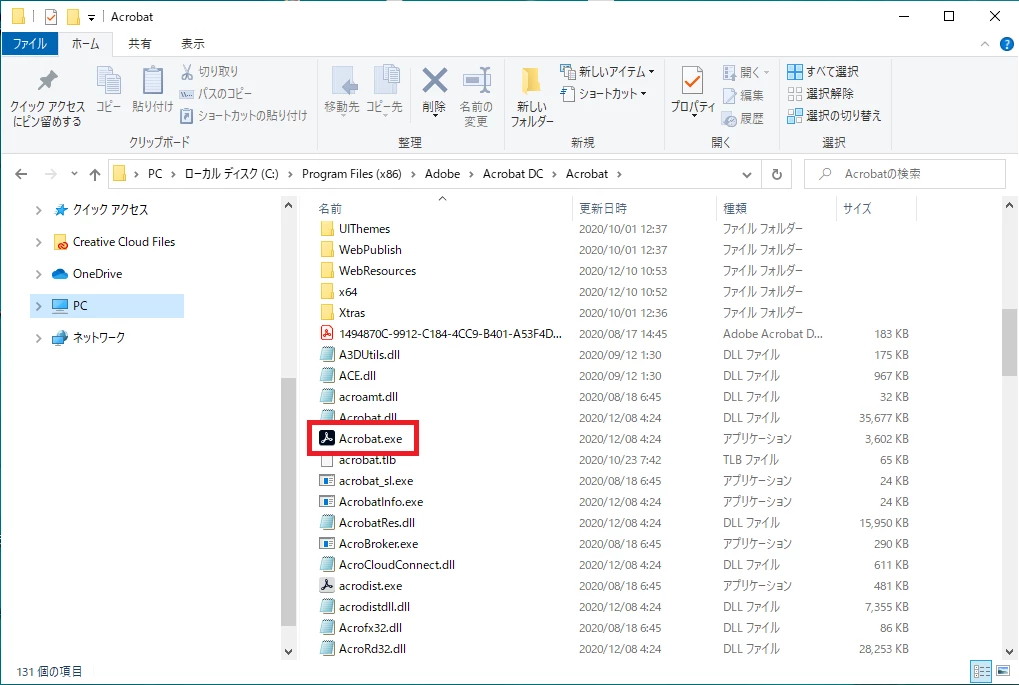The image size is (1019, 685).
Task: Select the x64 folder
Action: pyautogui.click(x=348, y=292)
